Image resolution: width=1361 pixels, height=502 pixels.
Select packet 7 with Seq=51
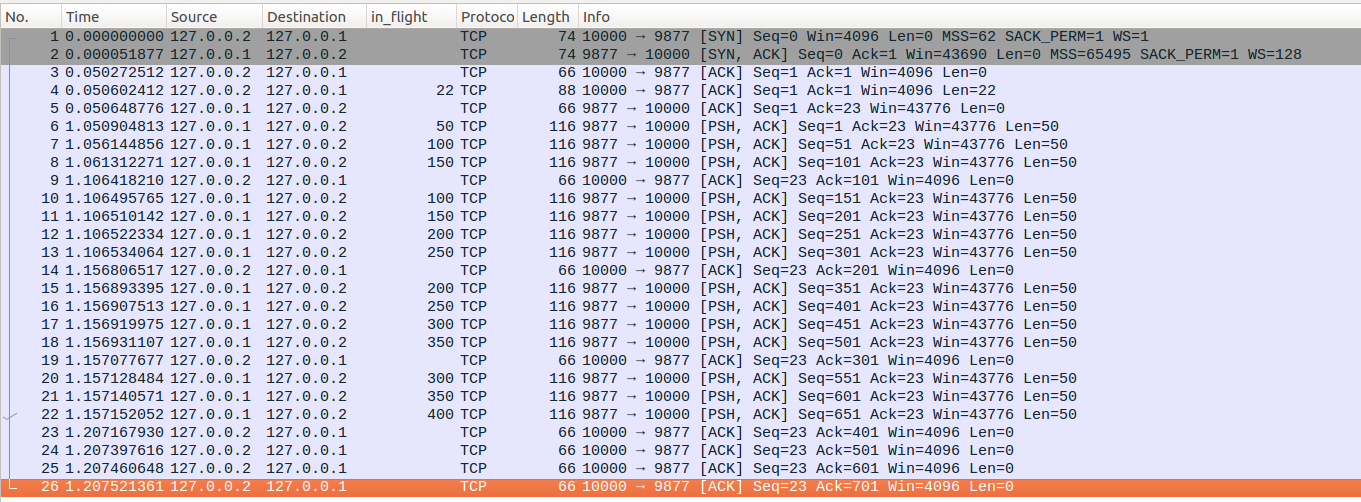(x=680, y=145)
